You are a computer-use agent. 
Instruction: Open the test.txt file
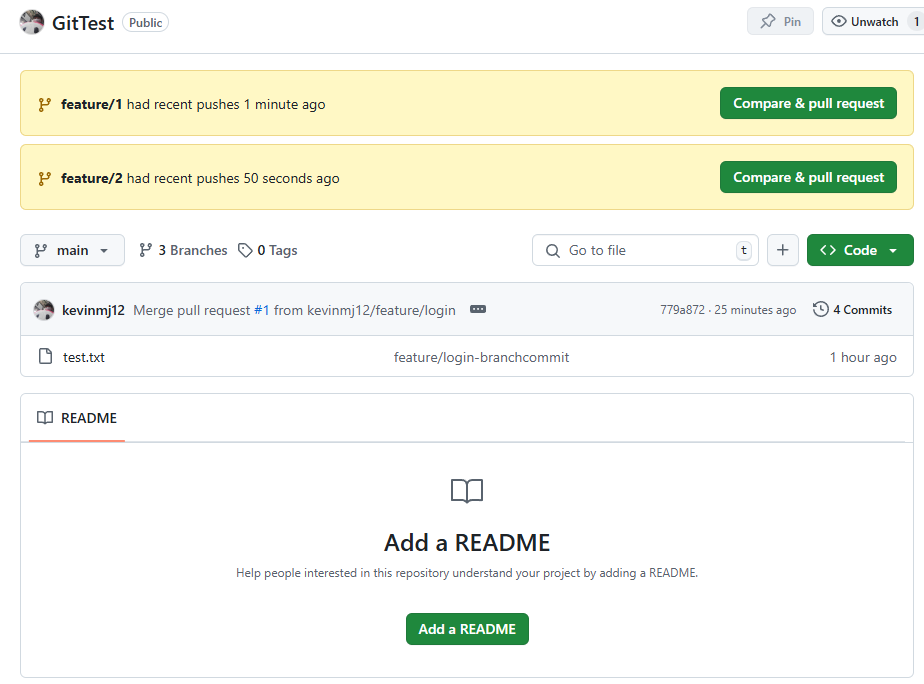84,358
